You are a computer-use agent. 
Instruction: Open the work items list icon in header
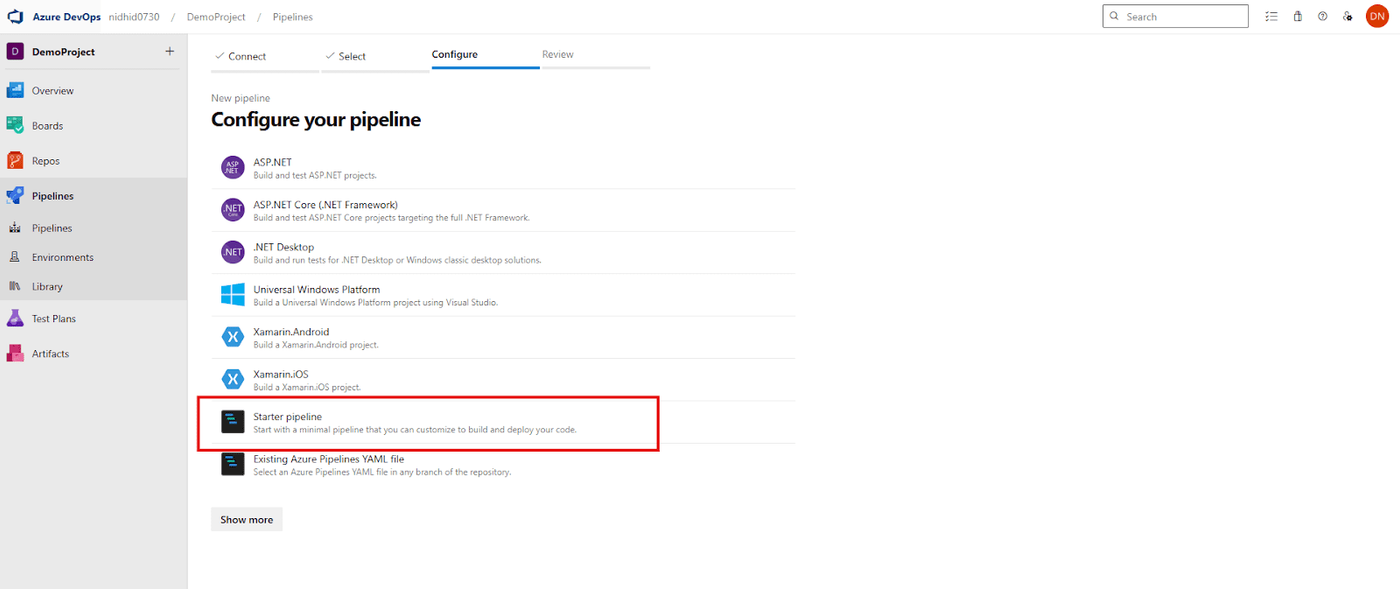(x=1271, y=16)
